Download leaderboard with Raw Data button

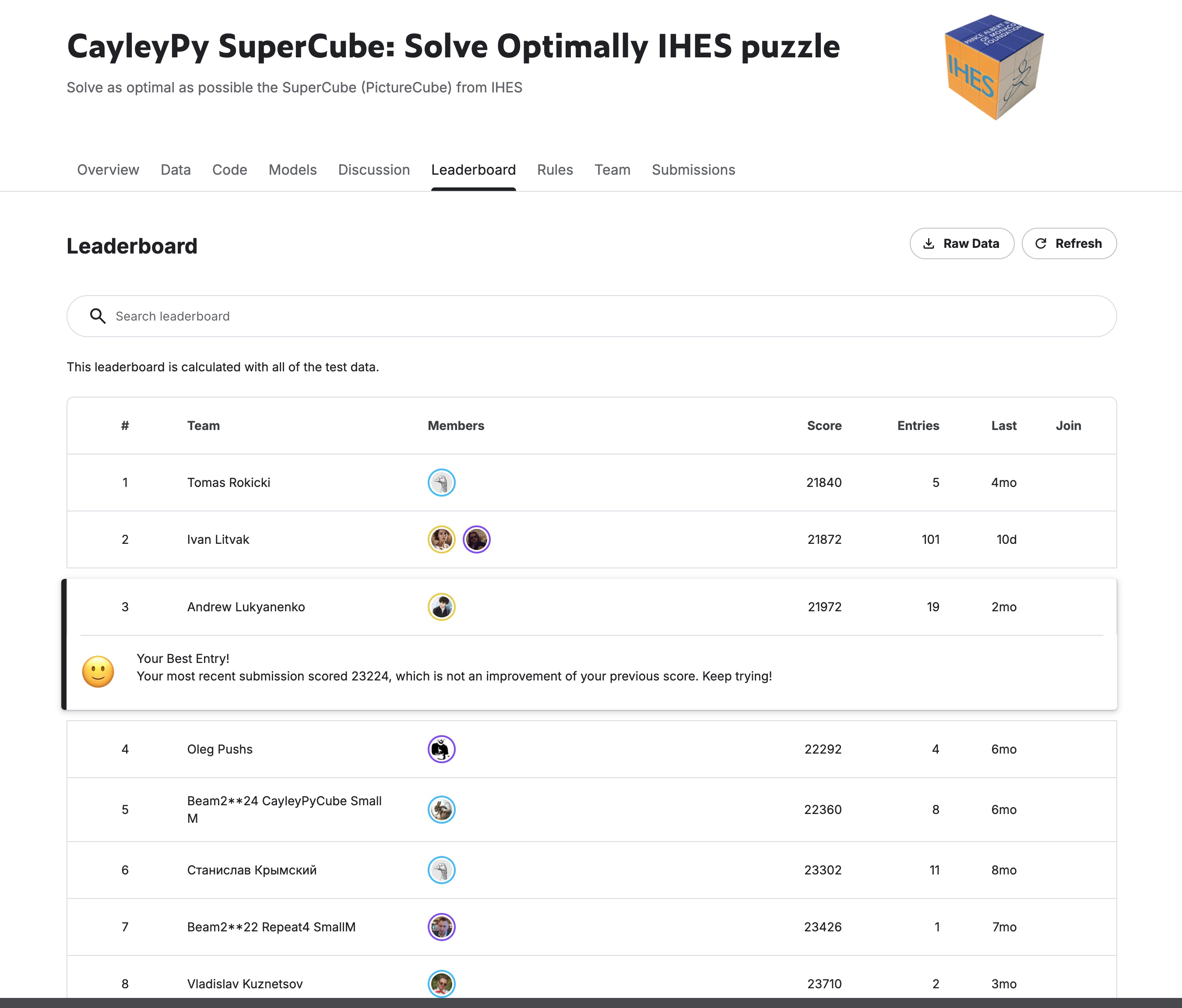[962, 243]
